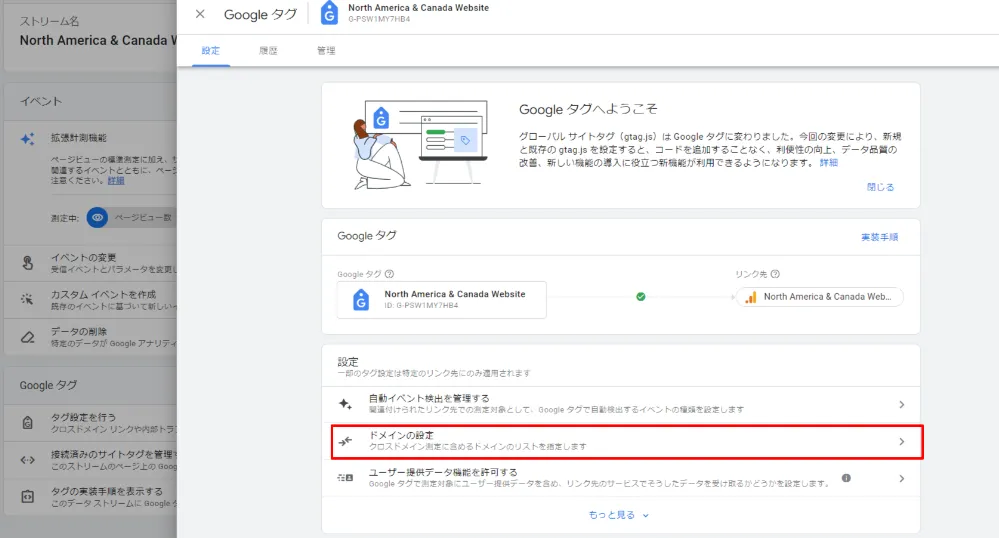Expand the chevron on ユーザー提供データ row
The height and width of the screenshot is (538, 999).
coord(902,478)
